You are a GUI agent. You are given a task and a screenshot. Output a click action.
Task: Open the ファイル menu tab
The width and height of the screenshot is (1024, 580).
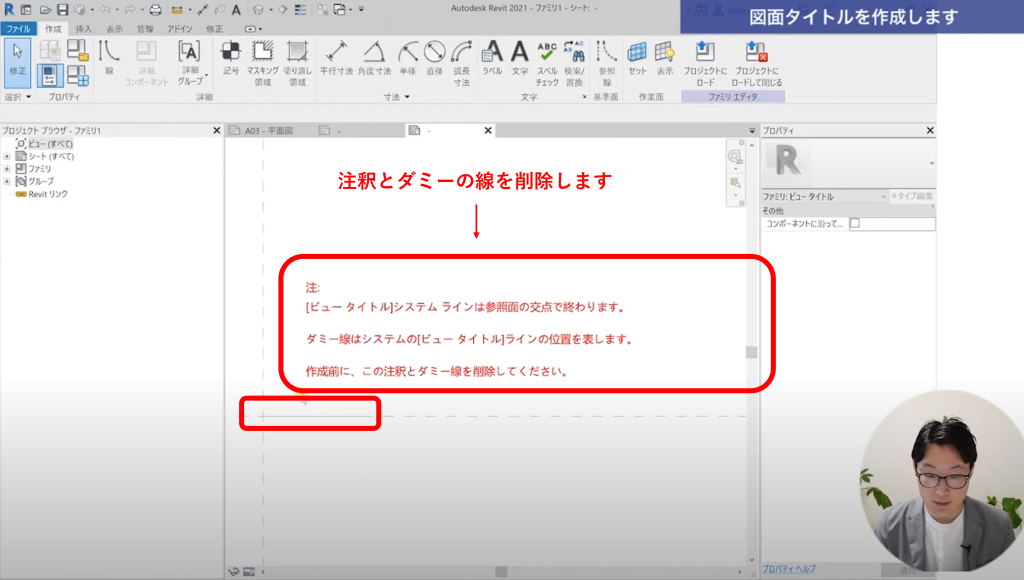click(18, 29)
